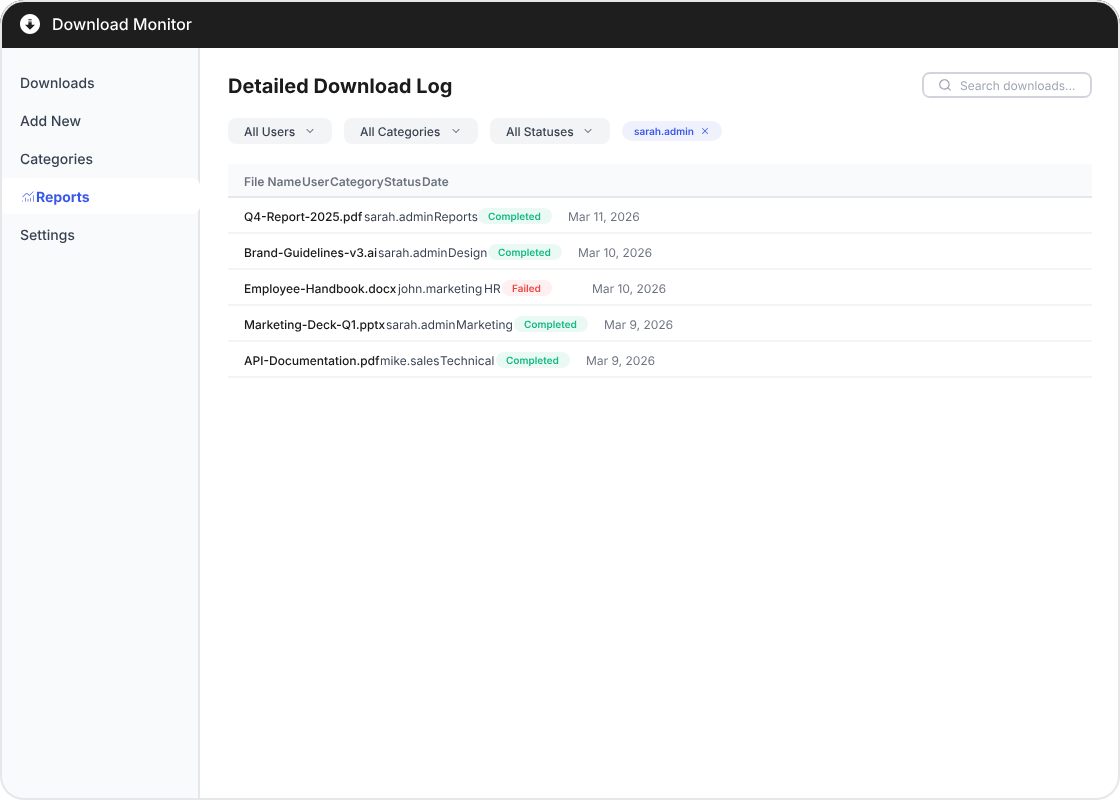This screenshot has height=800, width=1120.
Task: Click the magnifier icon in search box
Action: (x=945, y=86)
